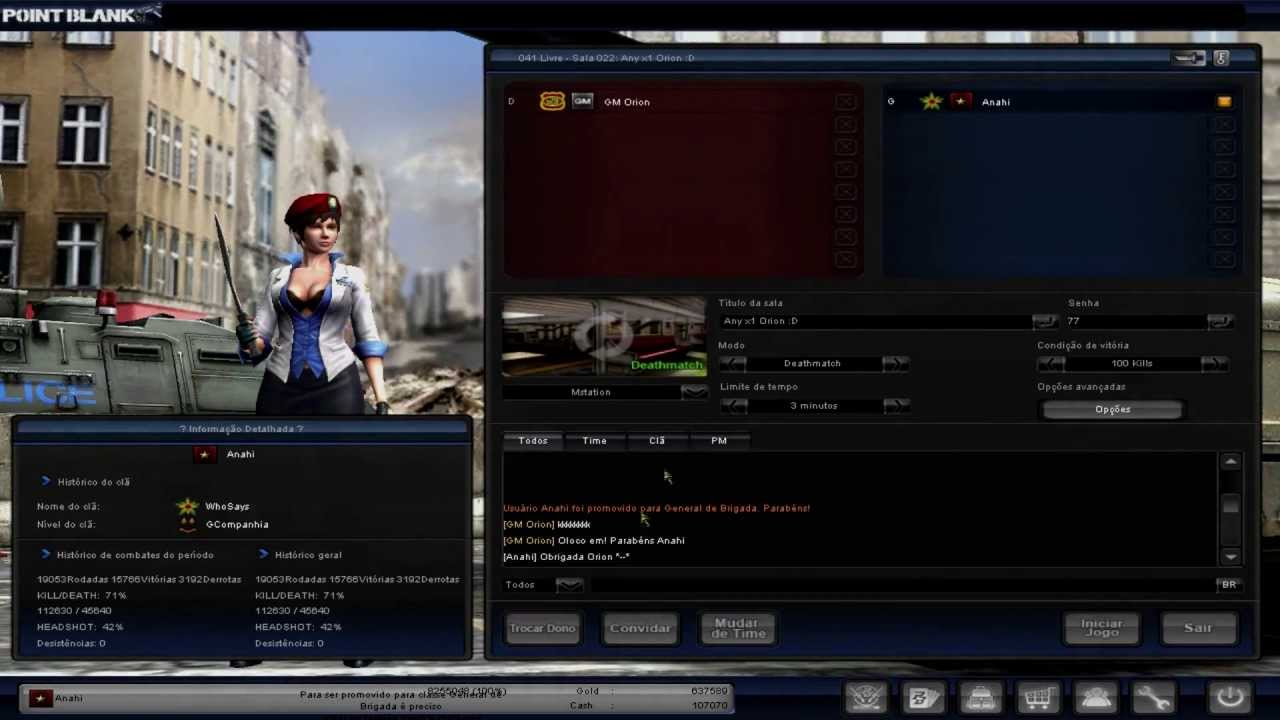This screenshot has width=1280, height=720.
Task: Confirm room title with the enter icon
Action: tap(1045, 321)
